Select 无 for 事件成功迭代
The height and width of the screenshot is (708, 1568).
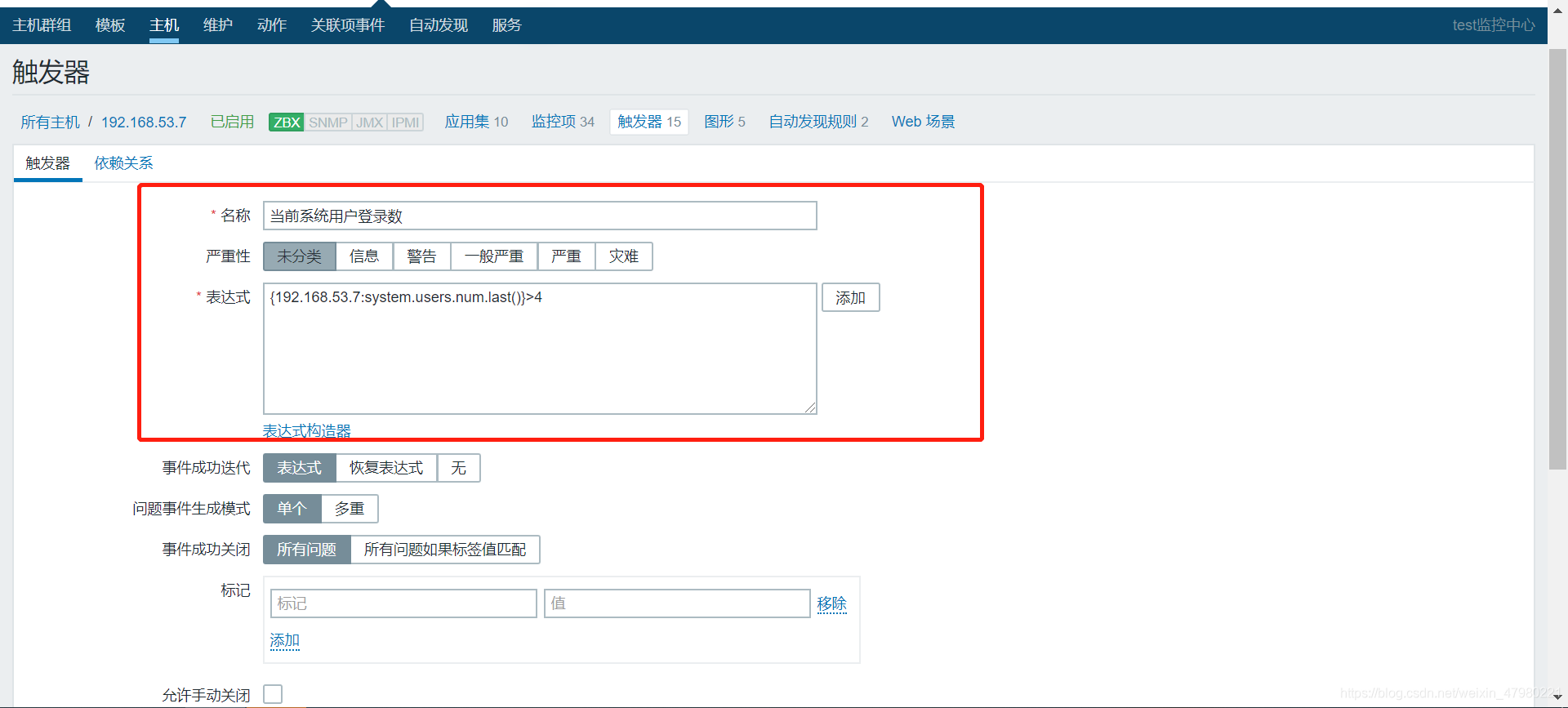tap(459, 468)
